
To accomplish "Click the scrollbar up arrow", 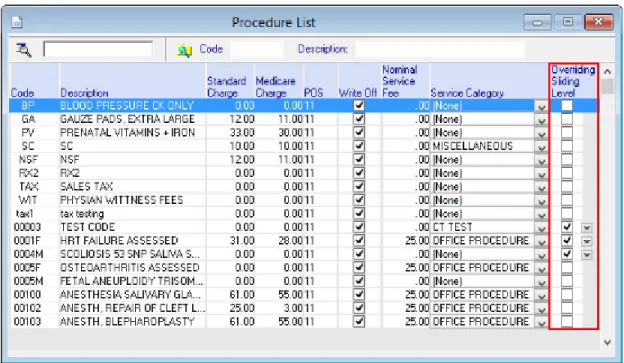I will [607, 72].
